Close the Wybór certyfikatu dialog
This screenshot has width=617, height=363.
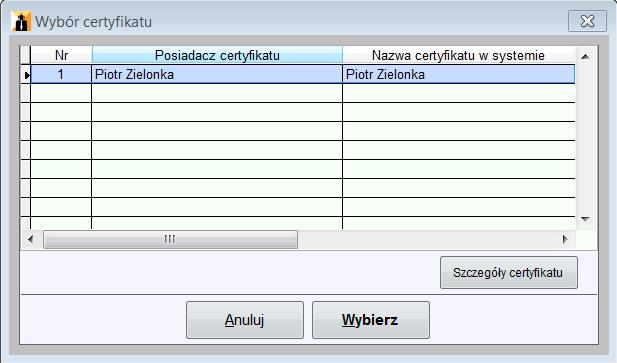[x=587, y=21]
